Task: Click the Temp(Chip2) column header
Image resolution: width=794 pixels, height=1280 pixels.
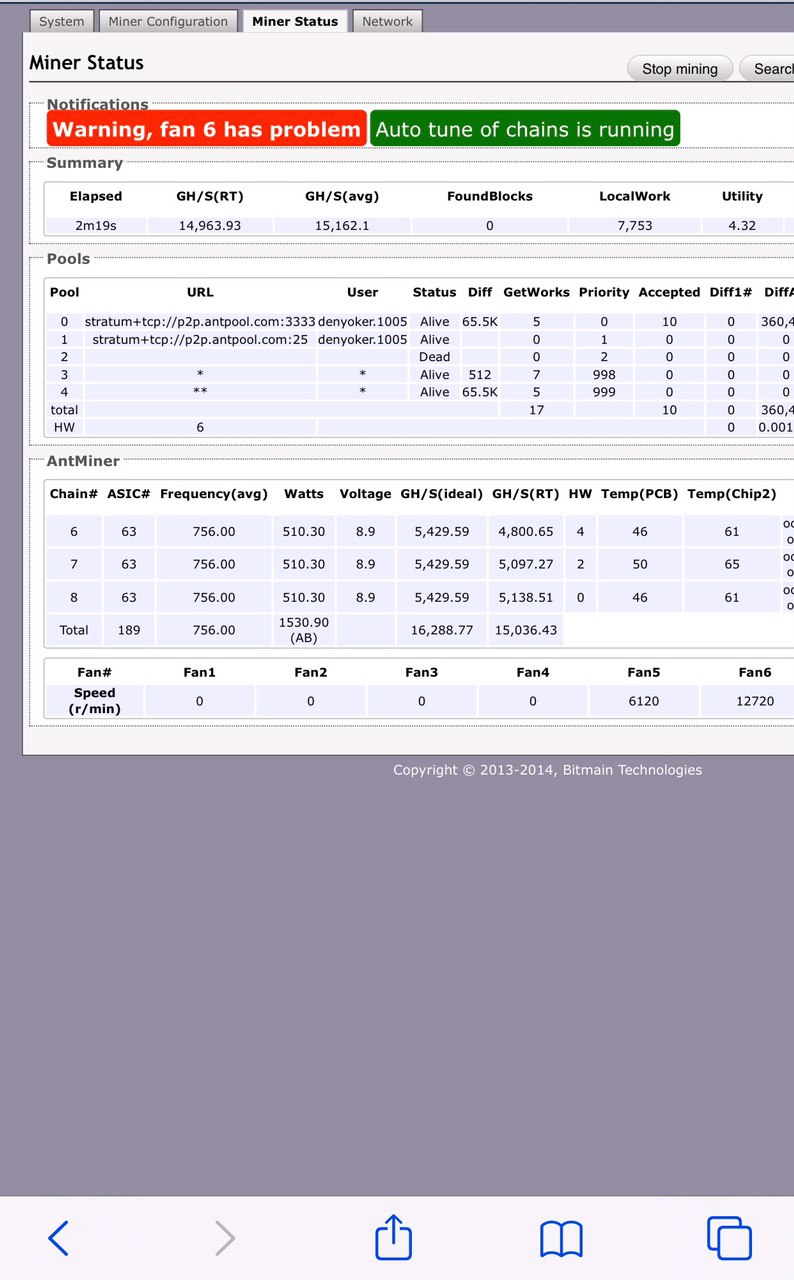Action: coord(732,494)
